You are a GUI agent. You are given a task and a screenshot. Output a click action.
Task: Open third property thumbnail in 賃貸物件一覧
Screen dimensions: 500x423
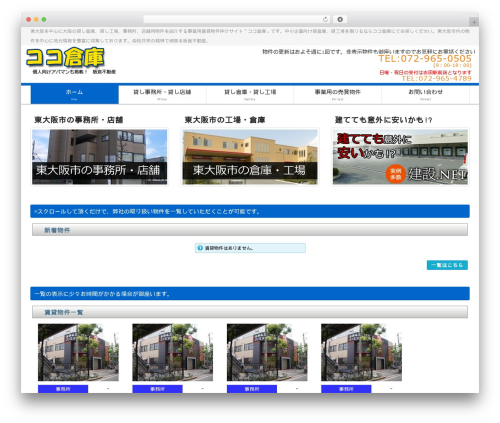click(267, 352)
